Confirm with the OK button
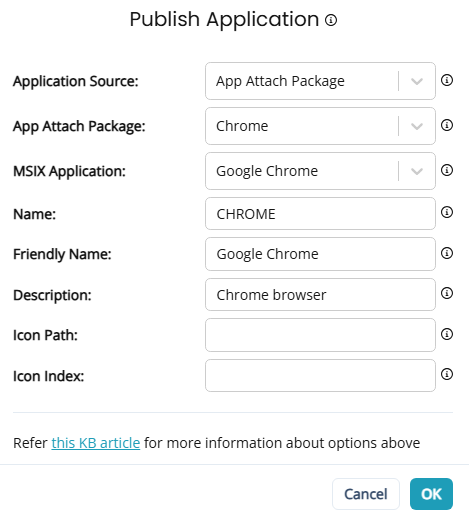The height and width of the screenshot is (517, 469). pos(431,494)
